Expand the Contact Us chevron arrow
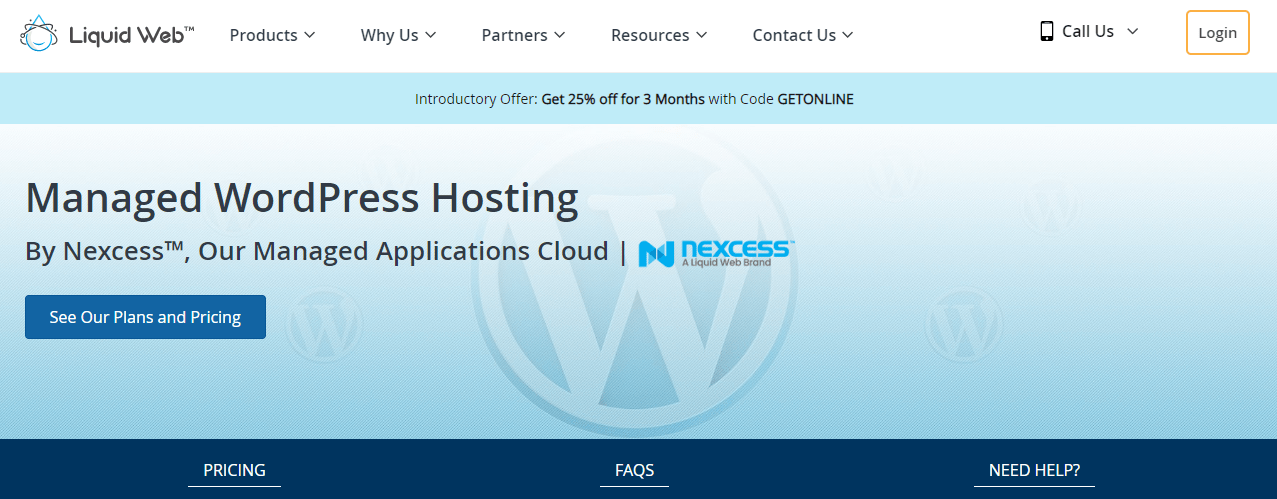This screenshot has height=499, width=1277. click(x=847, y=35)
